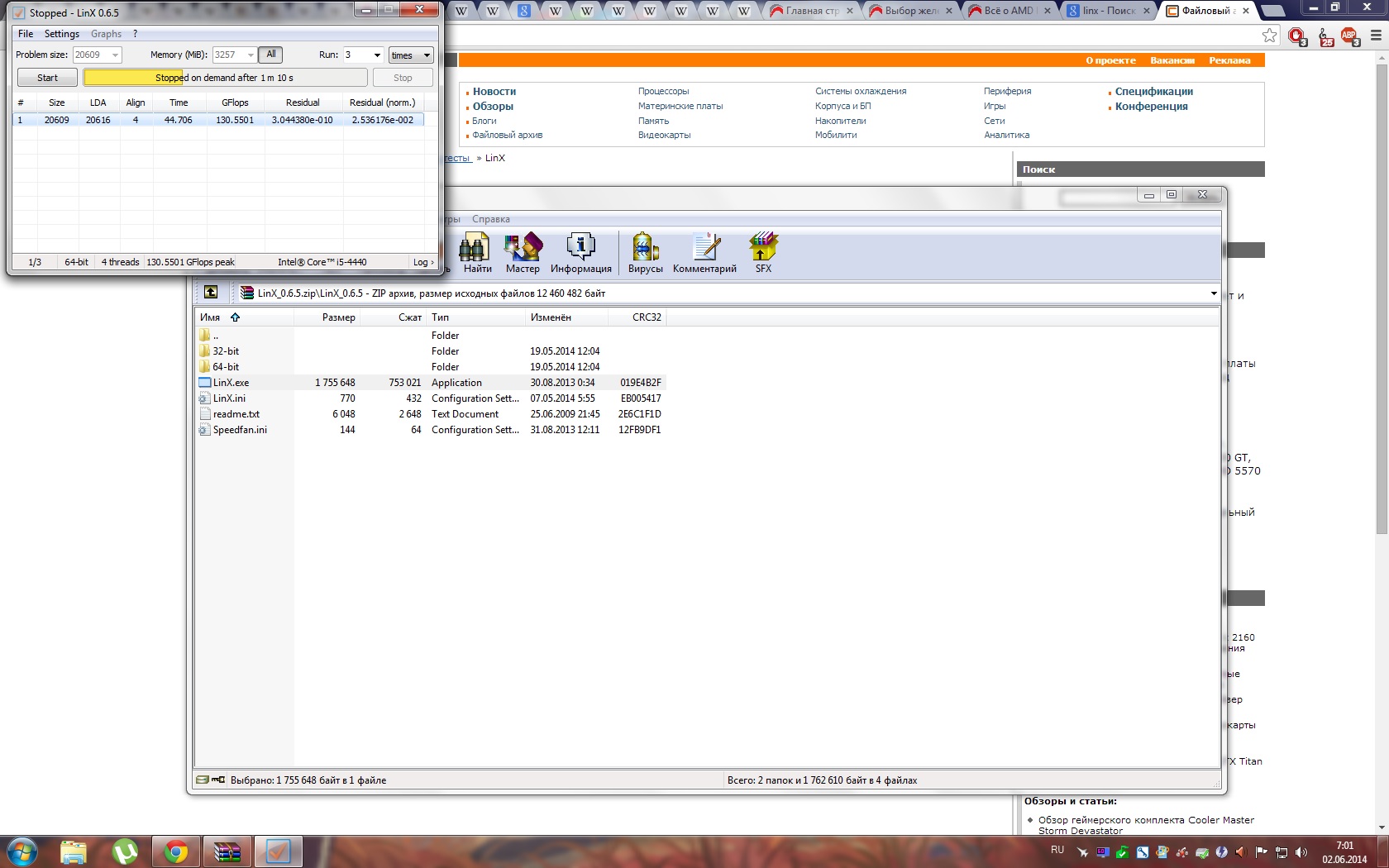Show archive Информация in WinRAR

tap(580, 253)
